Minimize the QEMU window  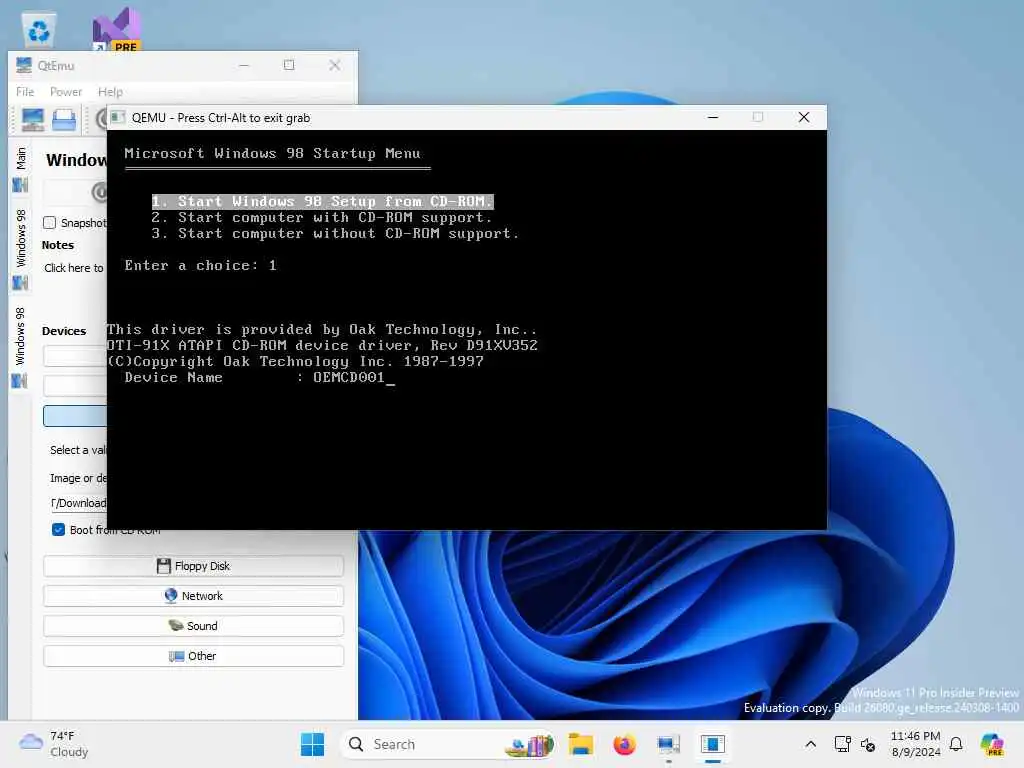(x=713, y=118)
